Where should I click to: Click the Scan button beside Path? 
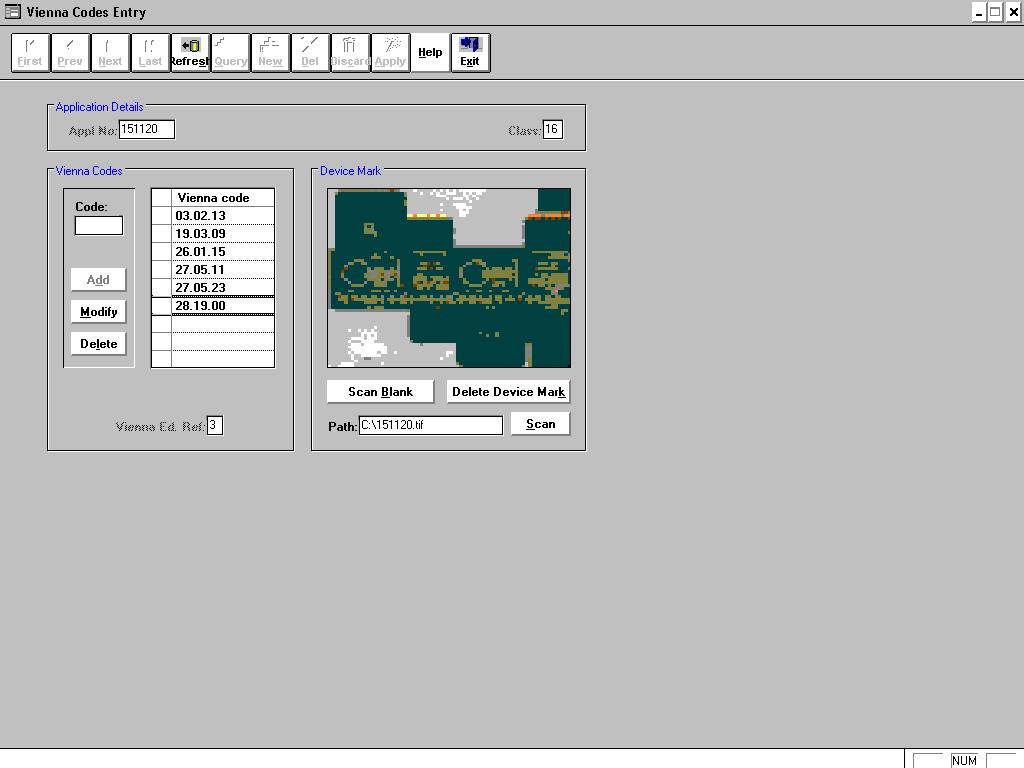tap(540, 424)
